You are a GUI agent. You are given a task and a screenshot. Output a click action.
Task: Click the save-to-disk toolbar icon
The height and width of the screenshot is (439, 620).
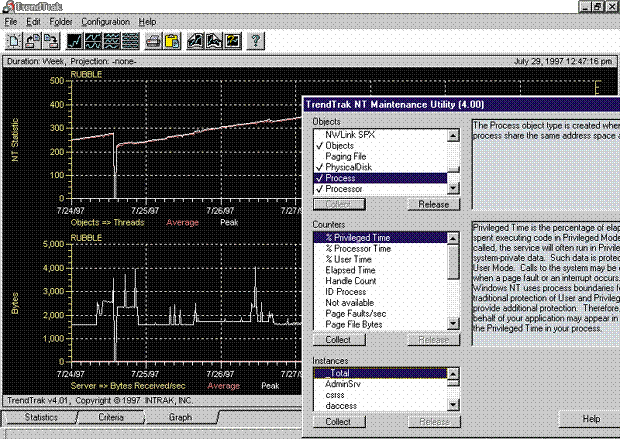pyautogui.click(x=51, y=41)
